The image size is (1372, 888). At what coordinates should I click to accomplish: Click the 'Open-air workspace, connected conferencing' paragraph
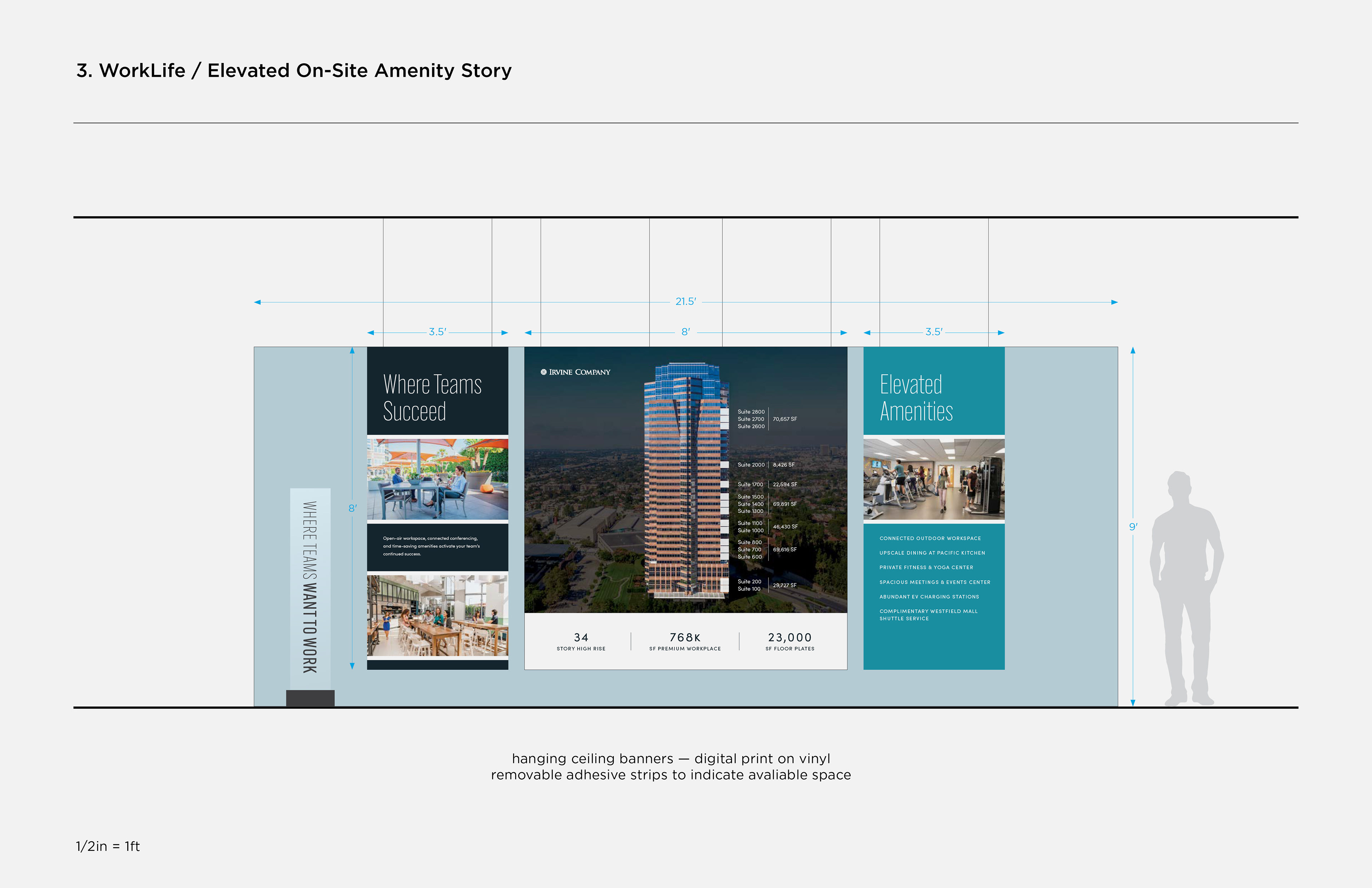[431, 546]
